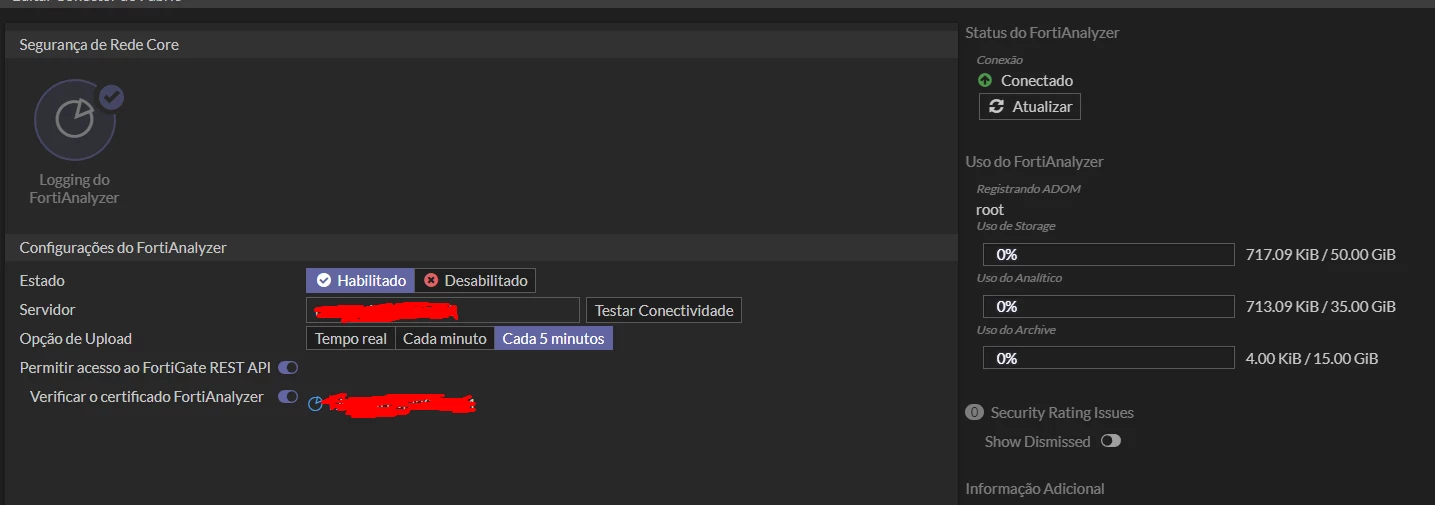This screenshot has height=505, width=1435.
Task: Select Cada minuto upload option
Action: [x=445, y=339]
